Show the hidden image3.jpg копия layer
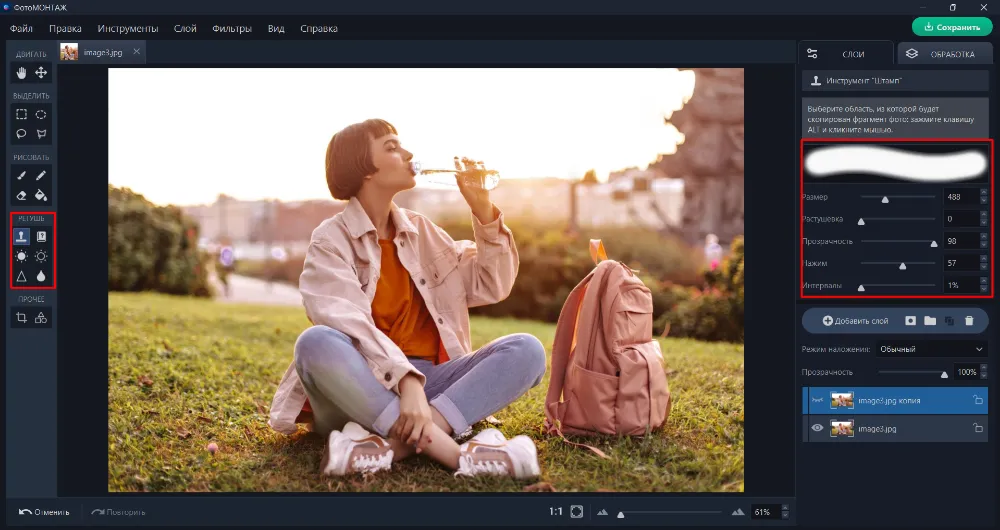The height and width of the screenshot is (530, 1000). (x=817, y=400)
